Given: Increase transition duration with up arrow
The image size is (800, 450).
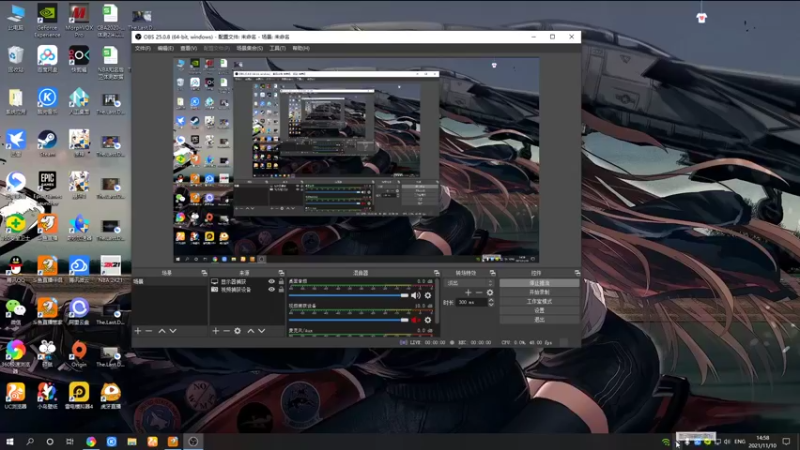Looking at the screenshot, I should coord(491,300).
